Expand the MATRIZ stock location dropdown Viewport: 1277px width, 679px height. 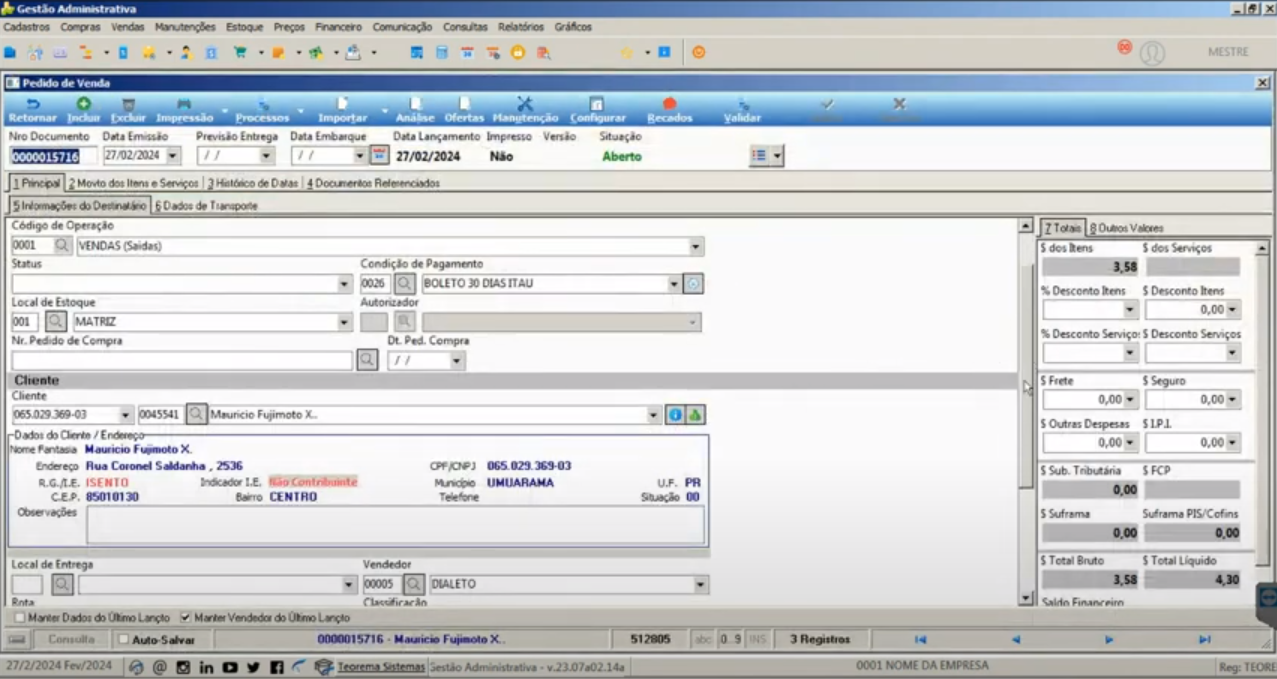pyautogui.click(x=344, y=322)
